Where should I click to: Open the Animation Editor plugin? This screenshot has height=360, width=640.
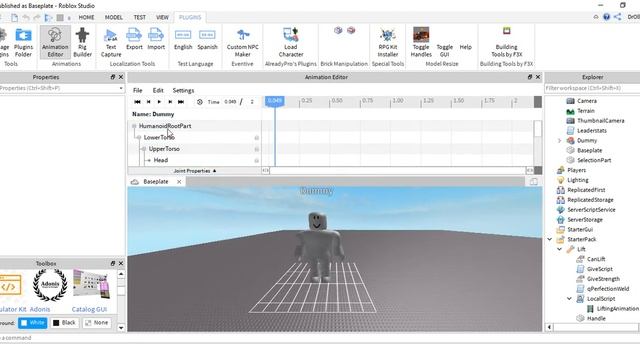click(55, 42)
